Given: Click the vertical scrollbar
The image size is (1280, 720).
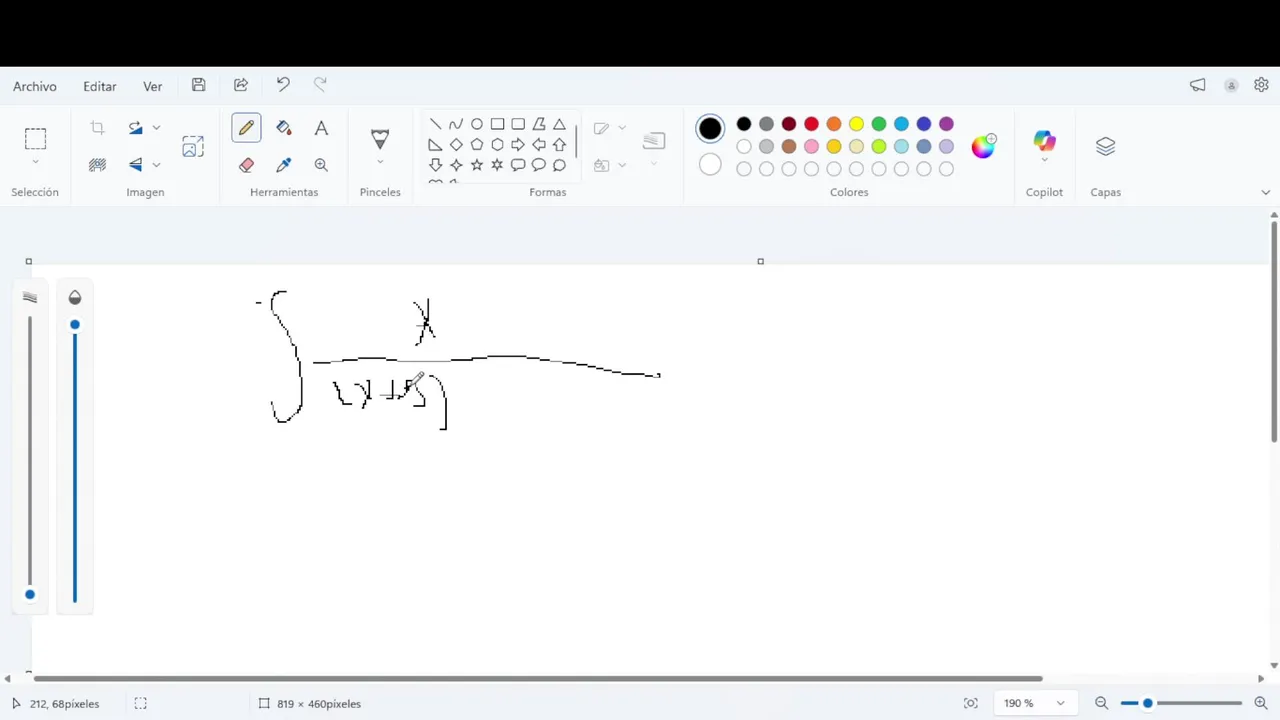Looking at the screenshot, I should tap(1274, 331).
